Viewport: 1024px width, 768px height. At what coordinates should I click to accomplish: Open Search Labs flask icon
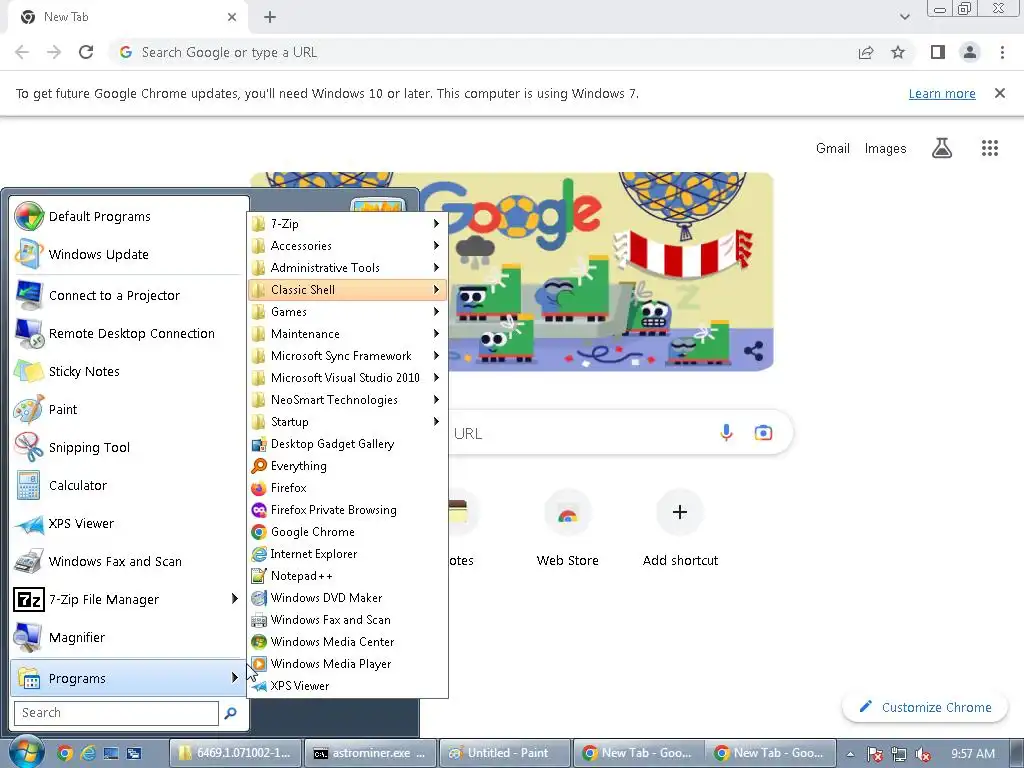click(x=942, y=148)
